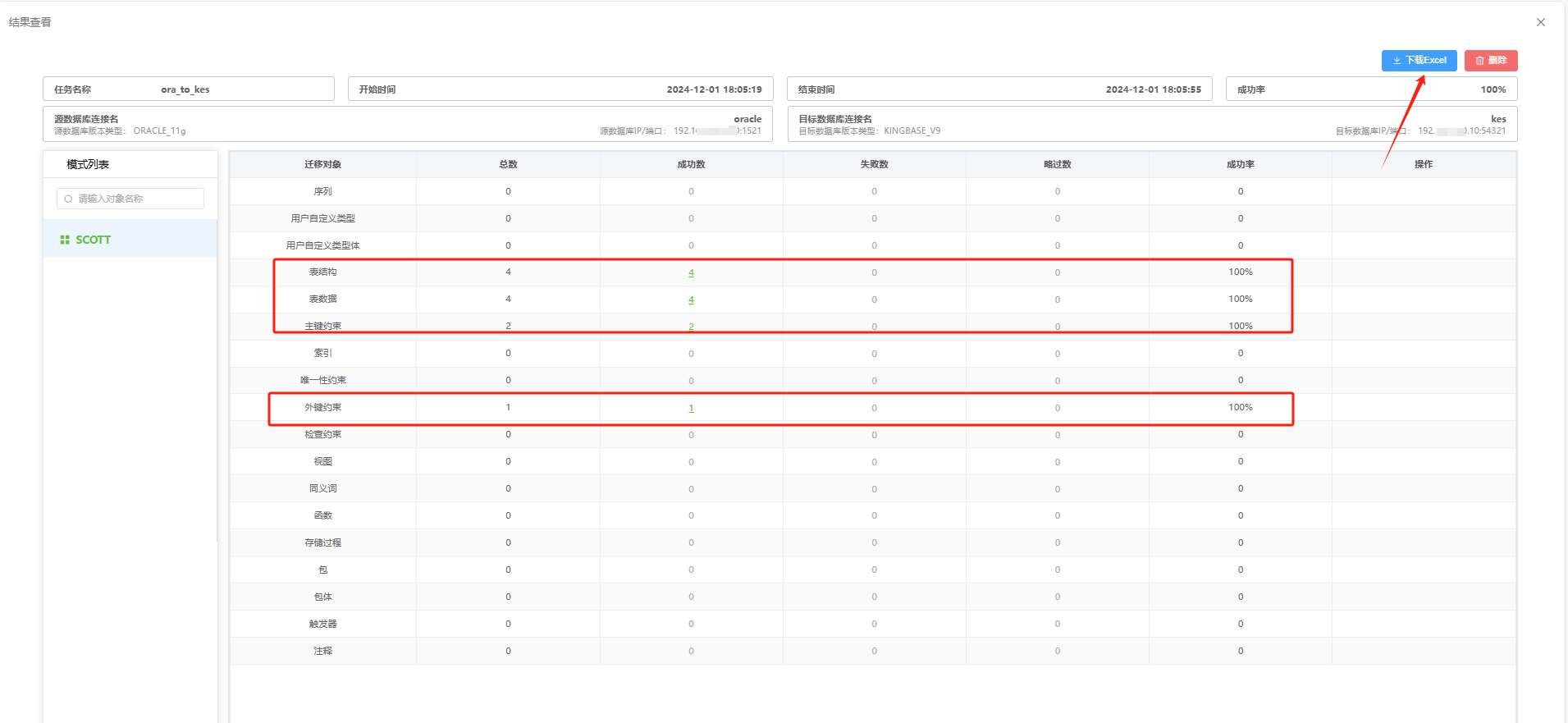This screenshot has width=1568, height=723.
Task: Open success count link for 表数据 row
Action: click(691, 300)
